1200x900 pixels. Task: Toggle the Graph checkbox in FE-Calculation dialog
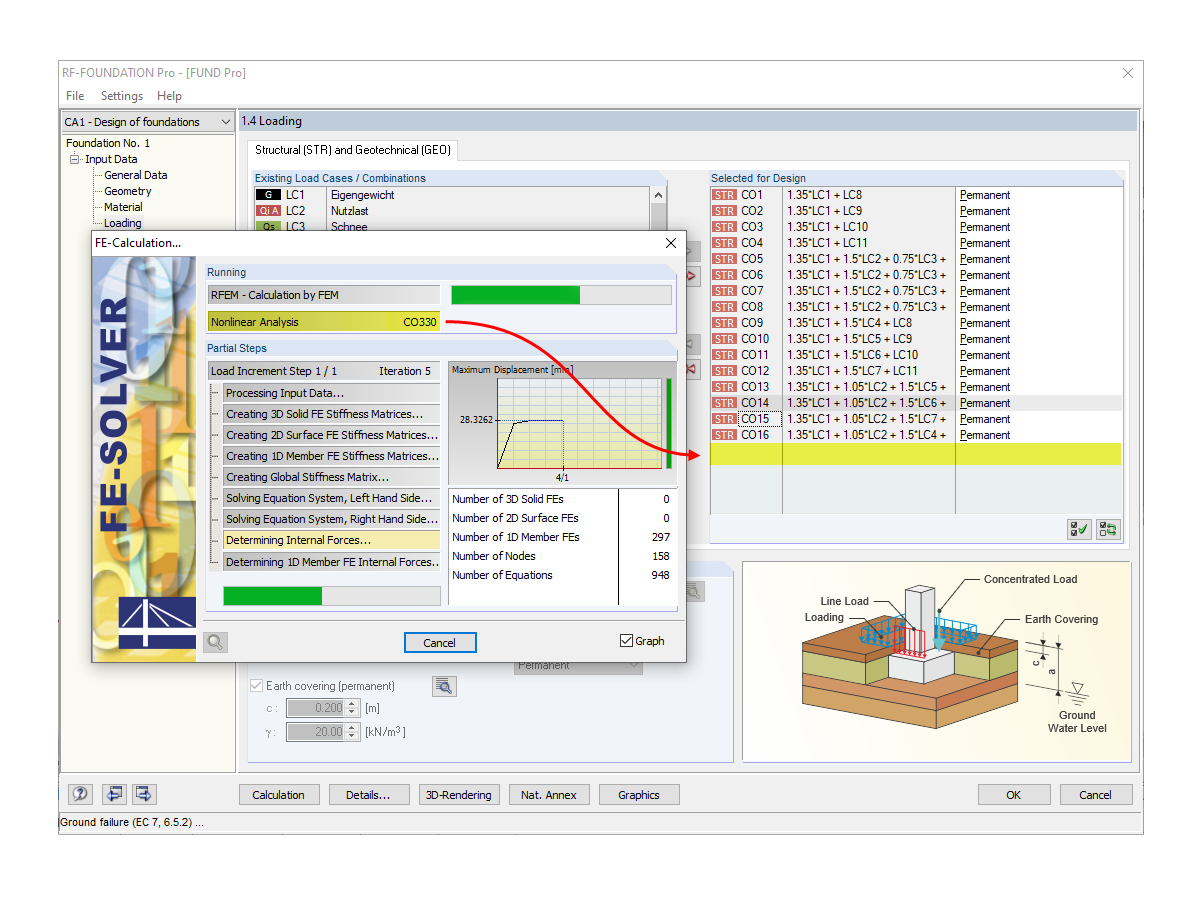pos(625,641)
